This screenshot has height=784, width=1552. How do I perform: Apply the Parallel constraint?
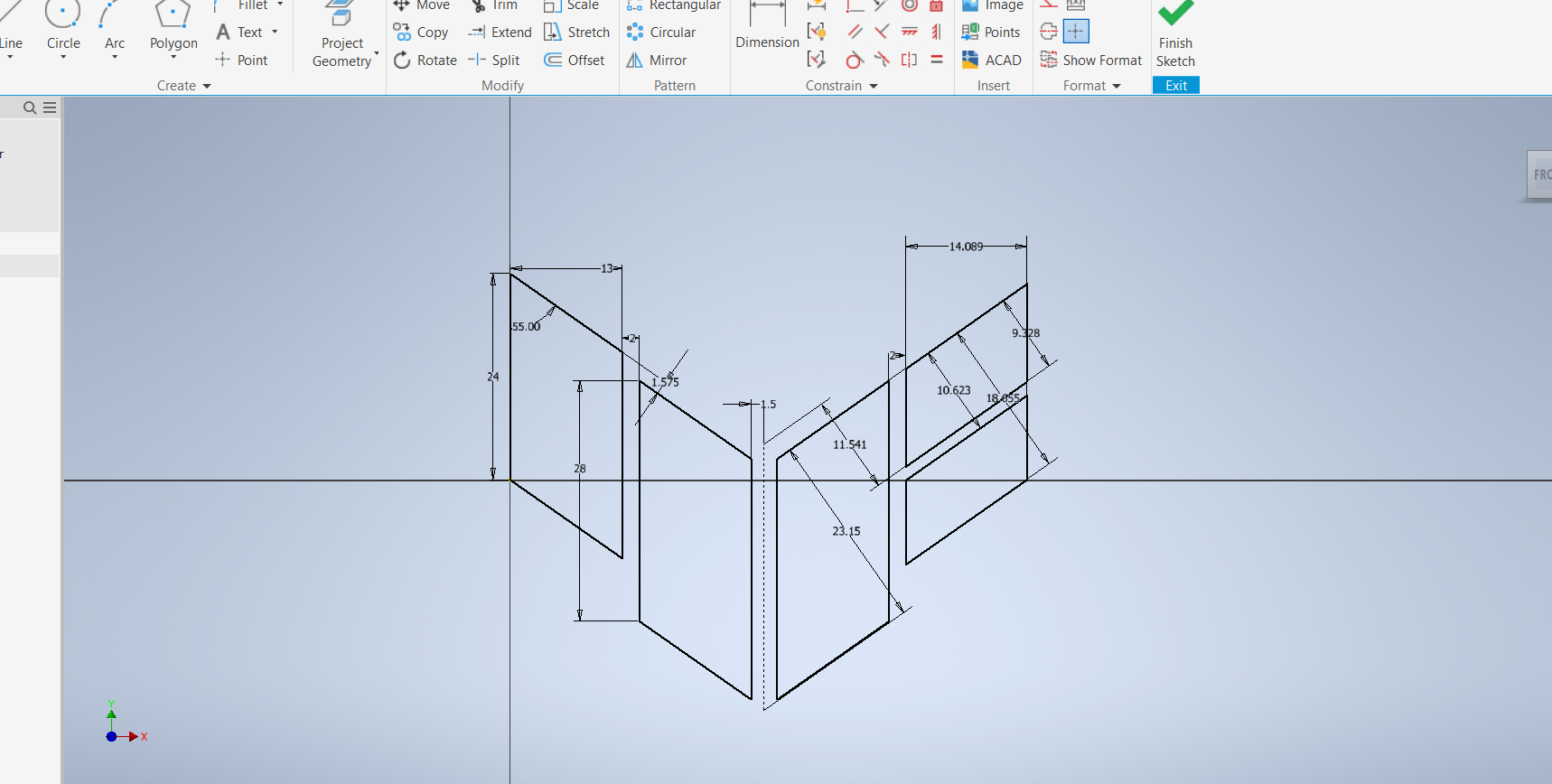855,33
